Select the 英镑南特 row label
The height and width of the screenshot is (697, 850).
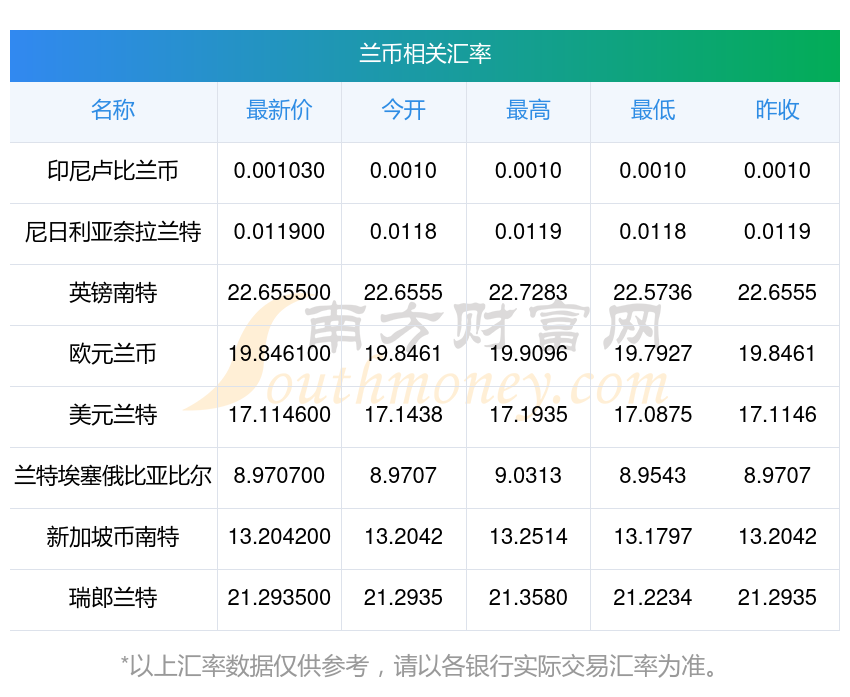click(113, 293)
